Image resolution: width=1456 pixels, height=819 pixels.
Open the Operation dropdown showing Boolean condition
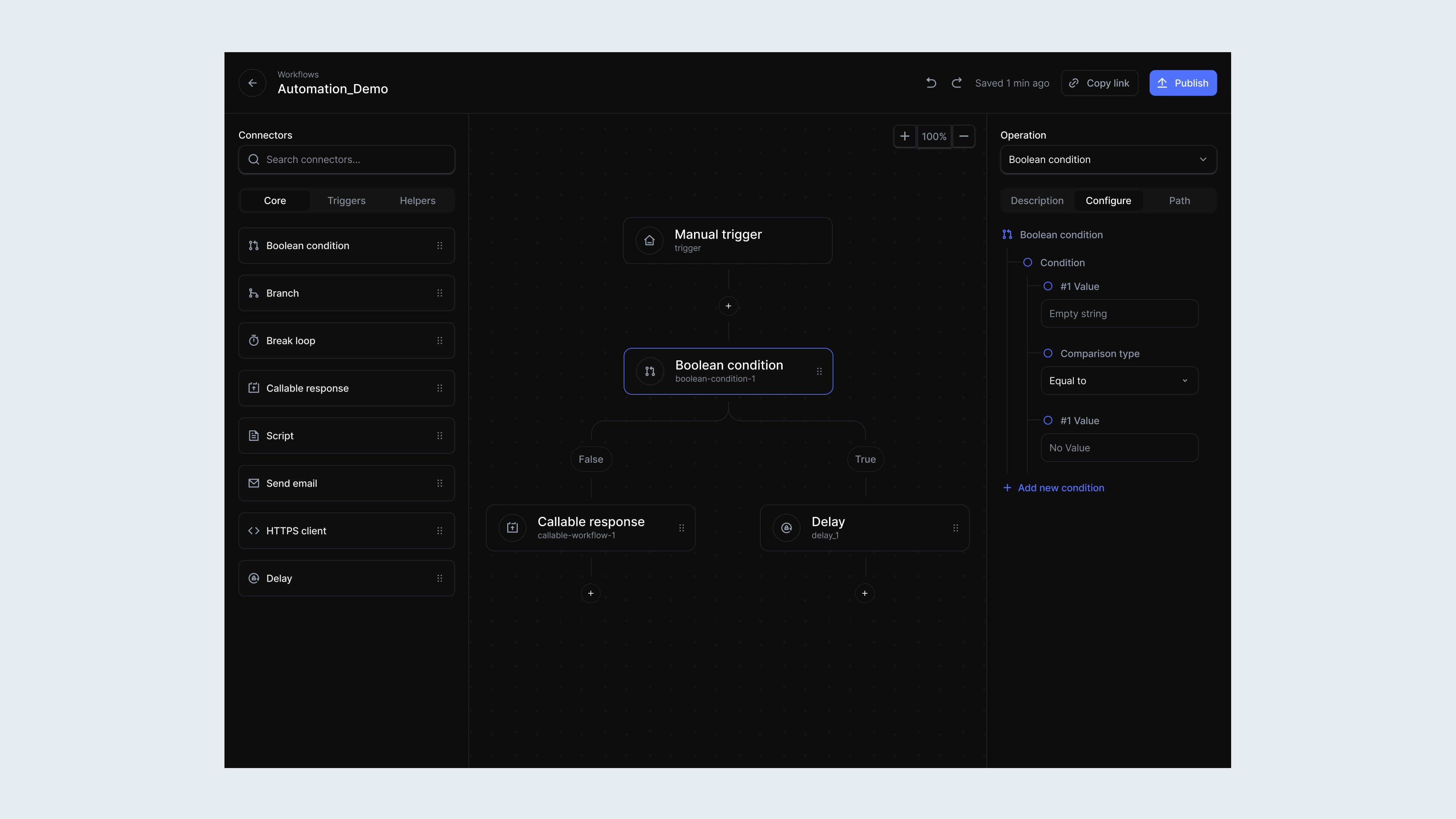point(1108,159)
